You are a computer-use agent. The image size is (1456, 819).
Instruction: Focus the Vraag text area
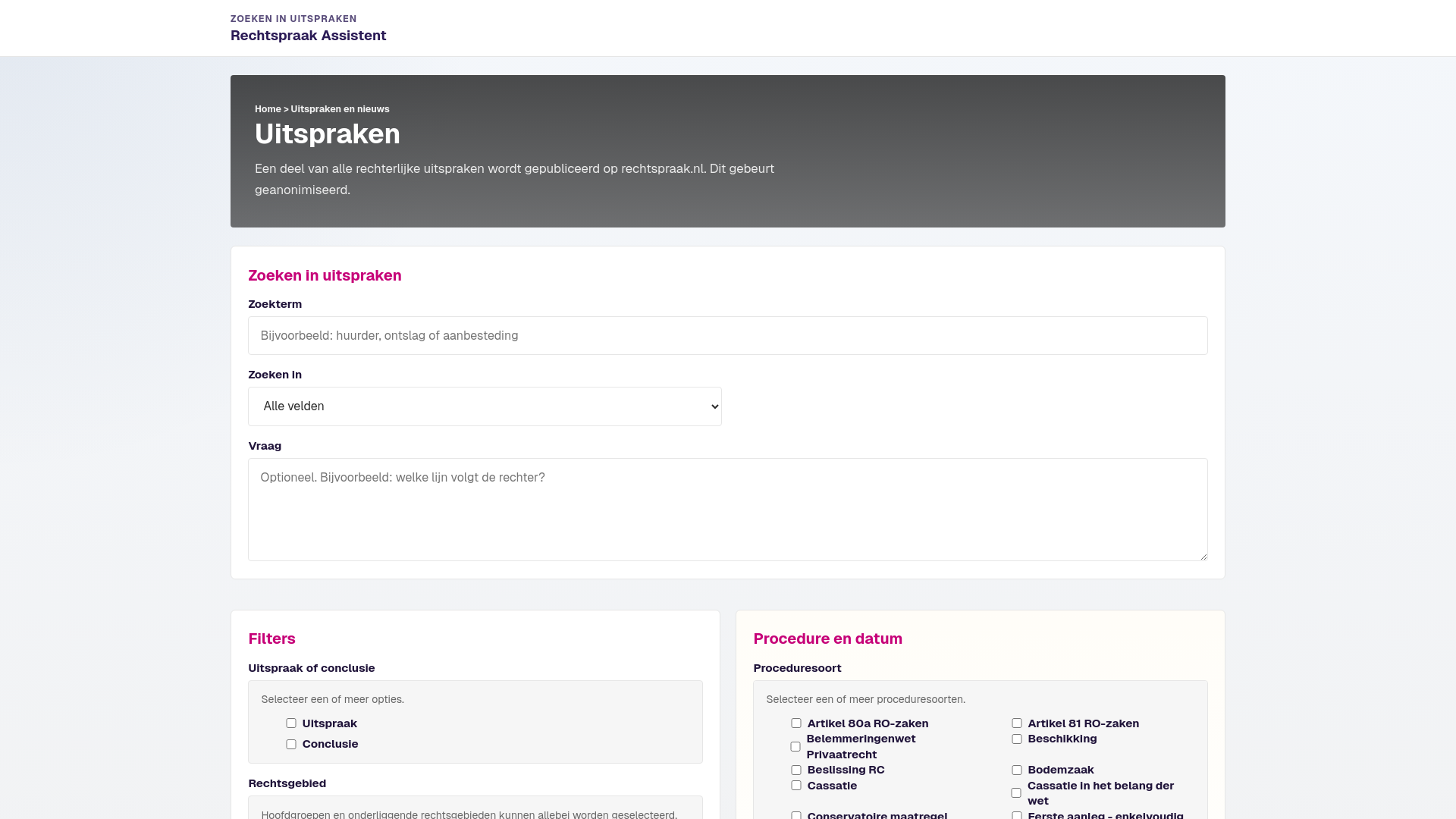coord(727,510)
